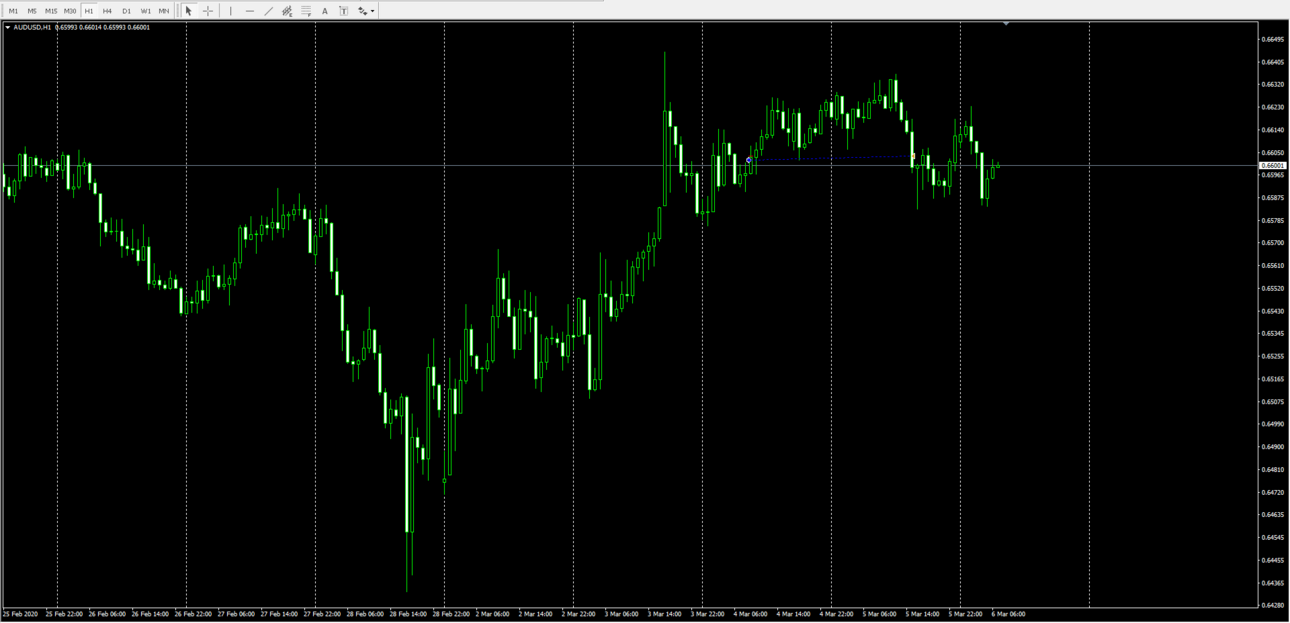Select the text tool A
Screen dimensions: 1290x623
tap(325, 11)
